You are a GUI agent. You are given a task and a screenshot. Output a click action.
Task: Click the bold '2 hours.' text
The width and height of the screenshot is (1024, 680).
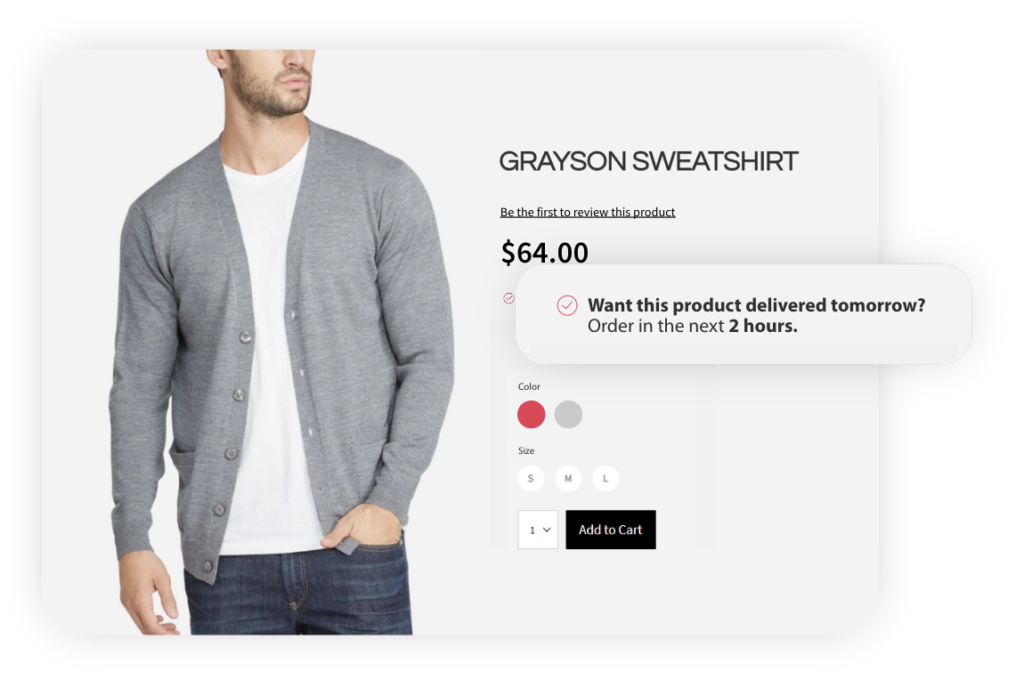coord(763,326)
